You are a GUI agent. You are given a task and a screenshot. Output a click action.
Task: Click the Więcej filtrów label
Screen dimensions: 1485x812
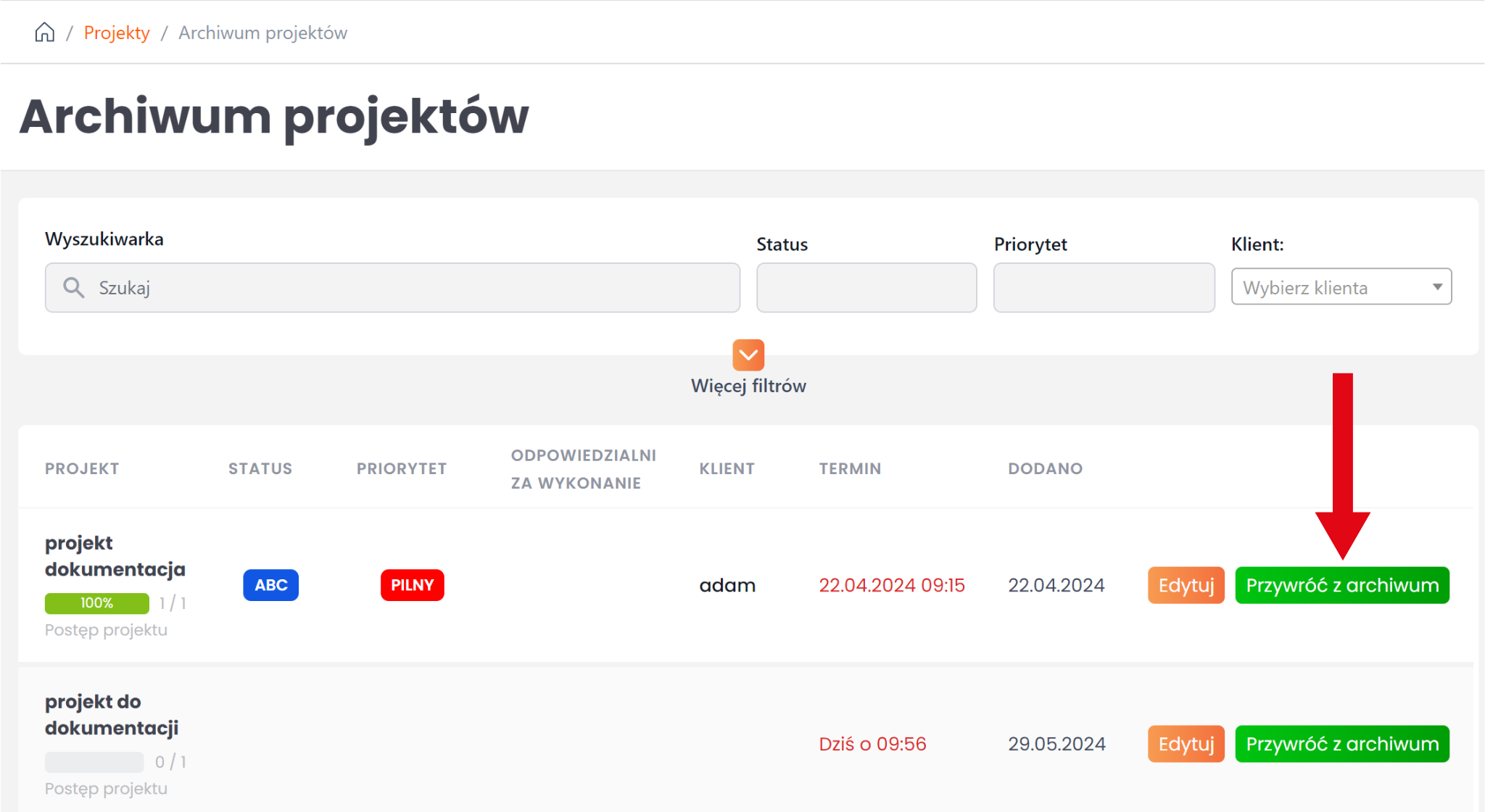tap(748, 386)
